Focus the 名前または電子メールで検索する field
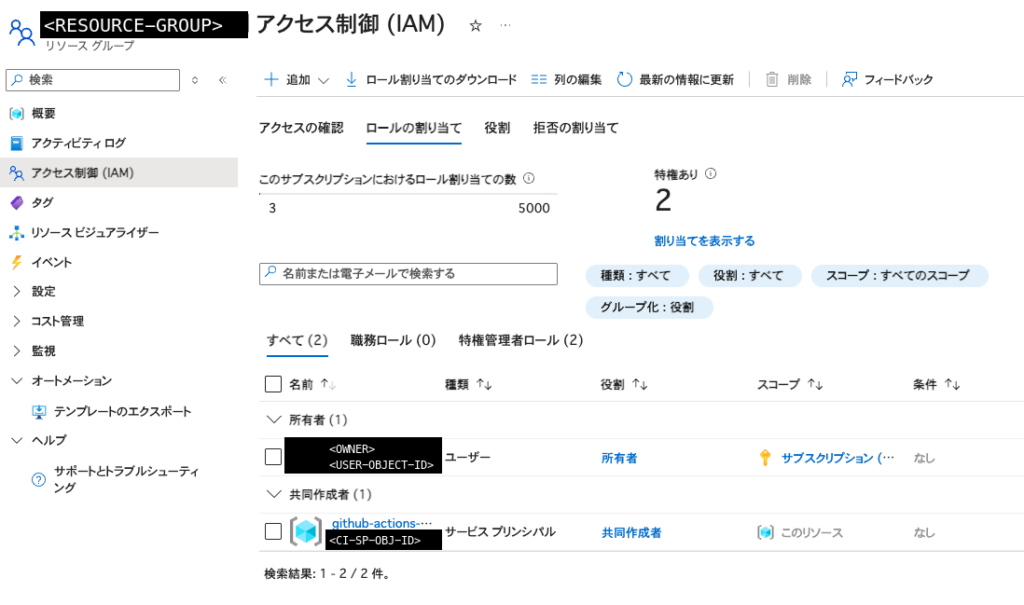Screen dimensions: 1024x605 pyautogui.click(x=408, y=274)
